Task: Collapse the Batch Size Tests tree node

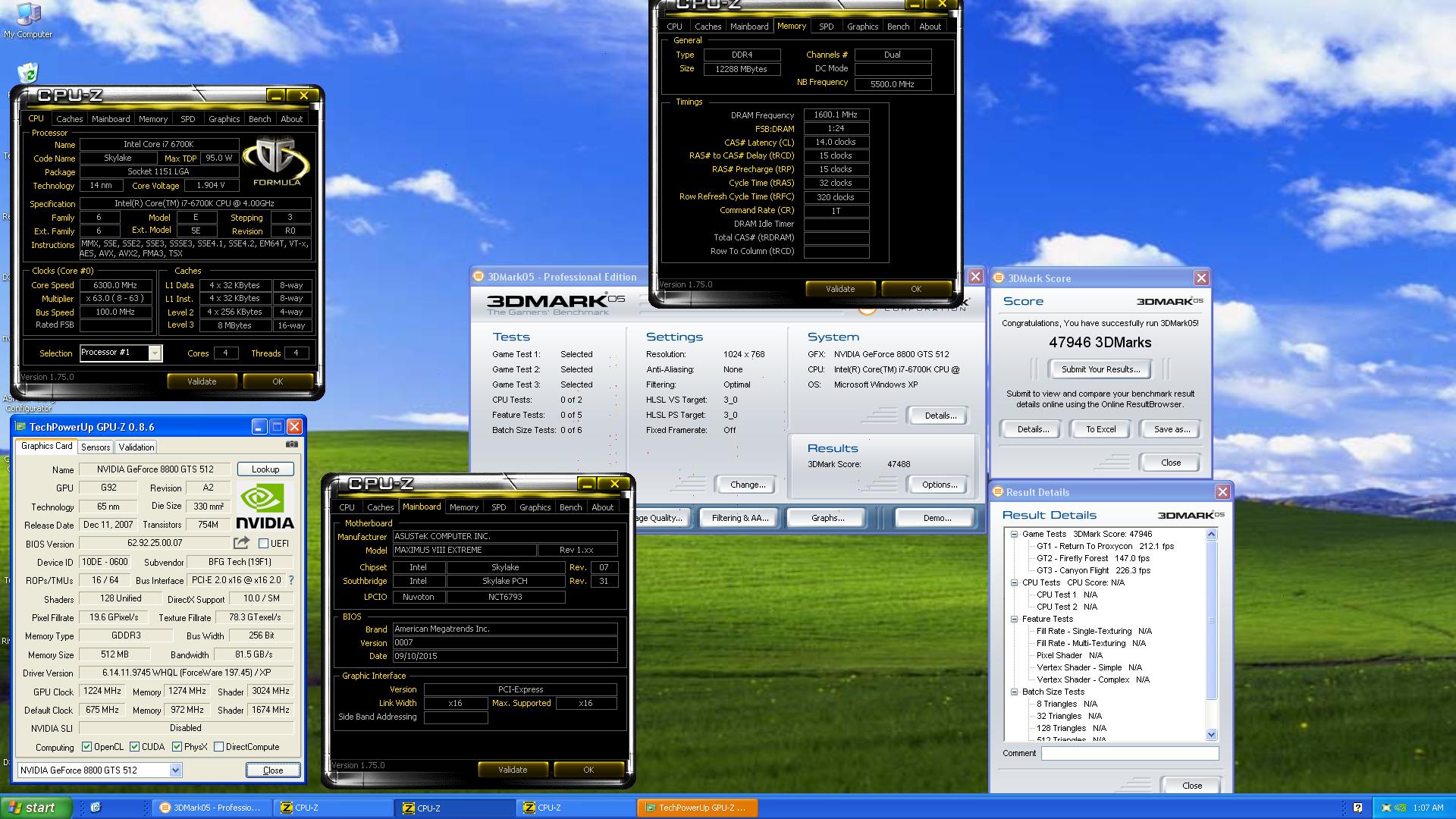Action: pyautogui.click(x=1014, y=692)
